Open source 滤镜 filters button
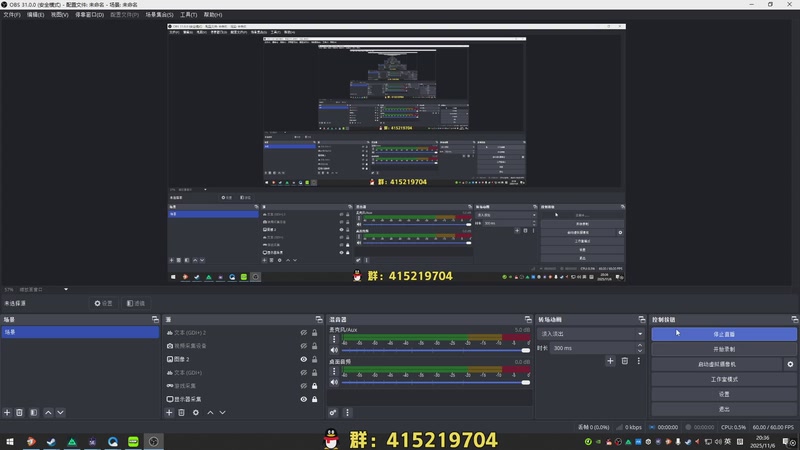The width and height of the screenshot is (800, 450). coord(136,303)
